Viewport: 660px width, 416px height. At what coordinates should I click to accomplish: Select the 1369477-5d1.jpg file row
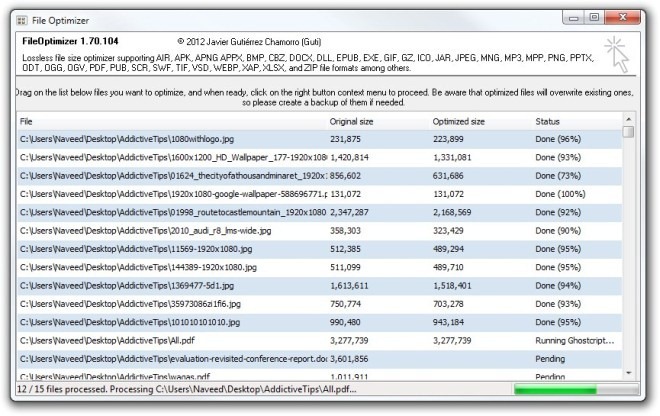[x=319, y=285]
